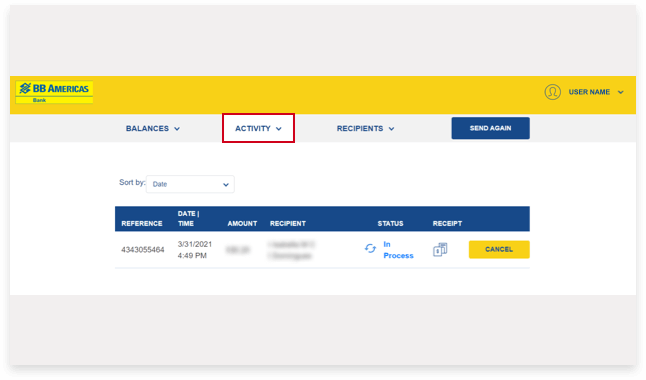
Task: Open the user profile avatar icon
Action: 552,92
